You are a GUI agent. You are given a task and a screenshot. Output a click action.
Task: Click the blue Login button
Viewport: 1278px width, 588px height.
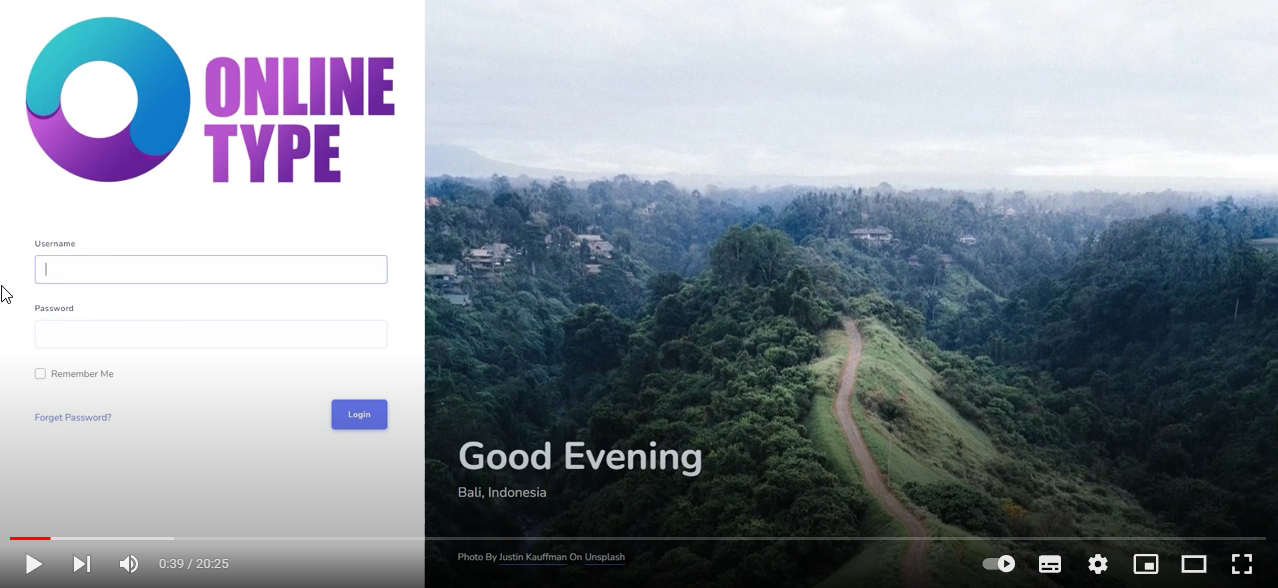pos(359,414)
